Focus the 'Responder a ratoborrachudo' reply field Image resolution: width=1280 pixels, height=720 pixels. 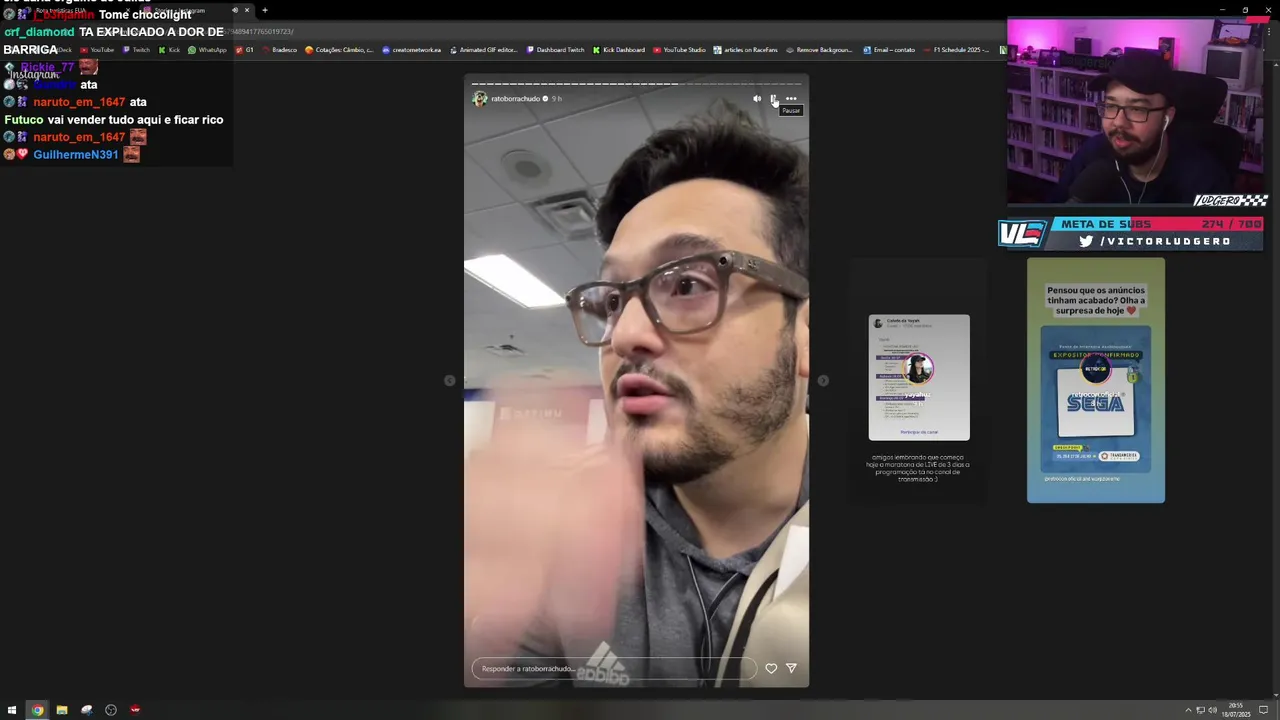click(x=615, y=668)
